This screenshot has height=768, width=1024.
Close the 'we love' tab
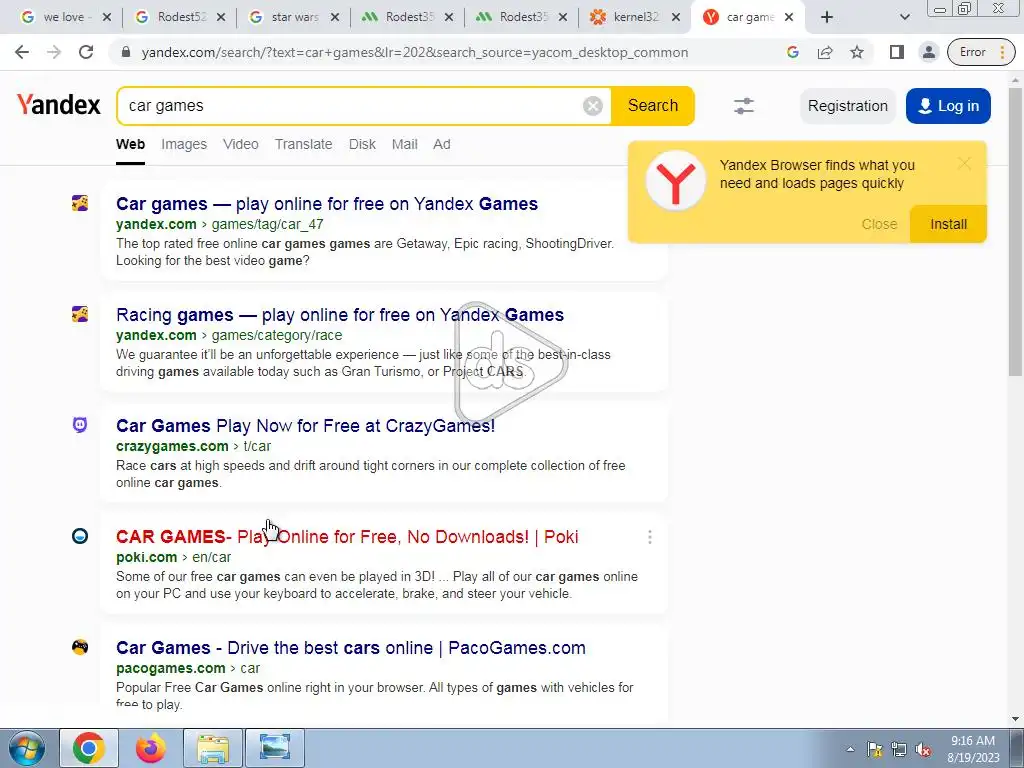click(107, 17)
